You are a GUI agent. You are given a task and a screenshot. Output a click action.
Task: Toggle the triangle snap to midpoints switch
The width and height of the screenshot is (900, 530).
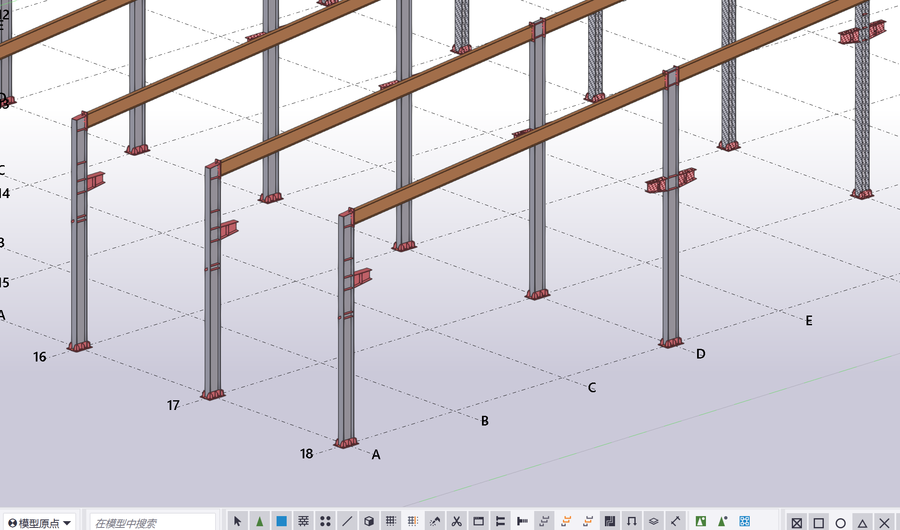click(862, 522)
